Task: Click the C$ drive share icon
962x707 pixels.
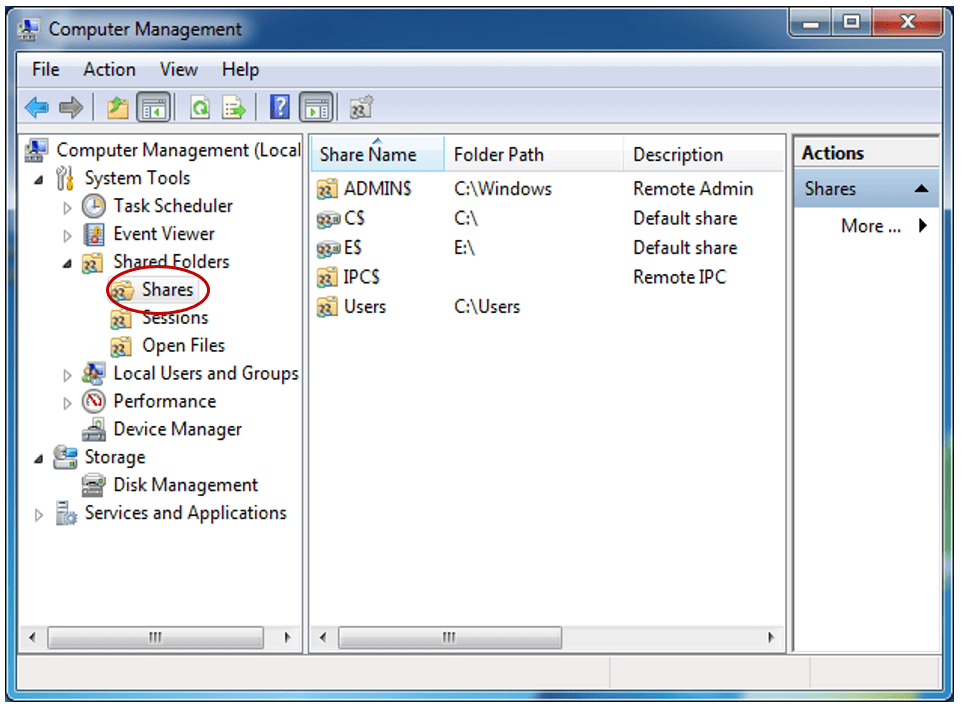Action: pyautogui.click(x=328, y=218)
